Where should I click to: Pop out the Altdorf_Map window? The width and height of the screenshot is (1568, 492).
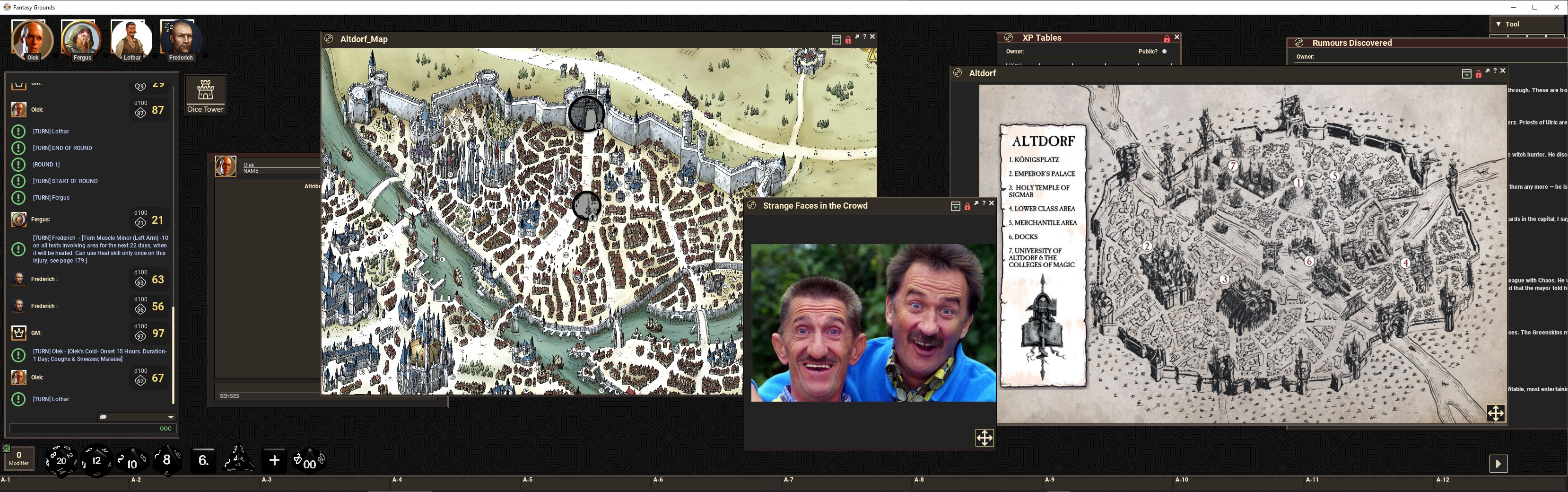tap(857, 37)
